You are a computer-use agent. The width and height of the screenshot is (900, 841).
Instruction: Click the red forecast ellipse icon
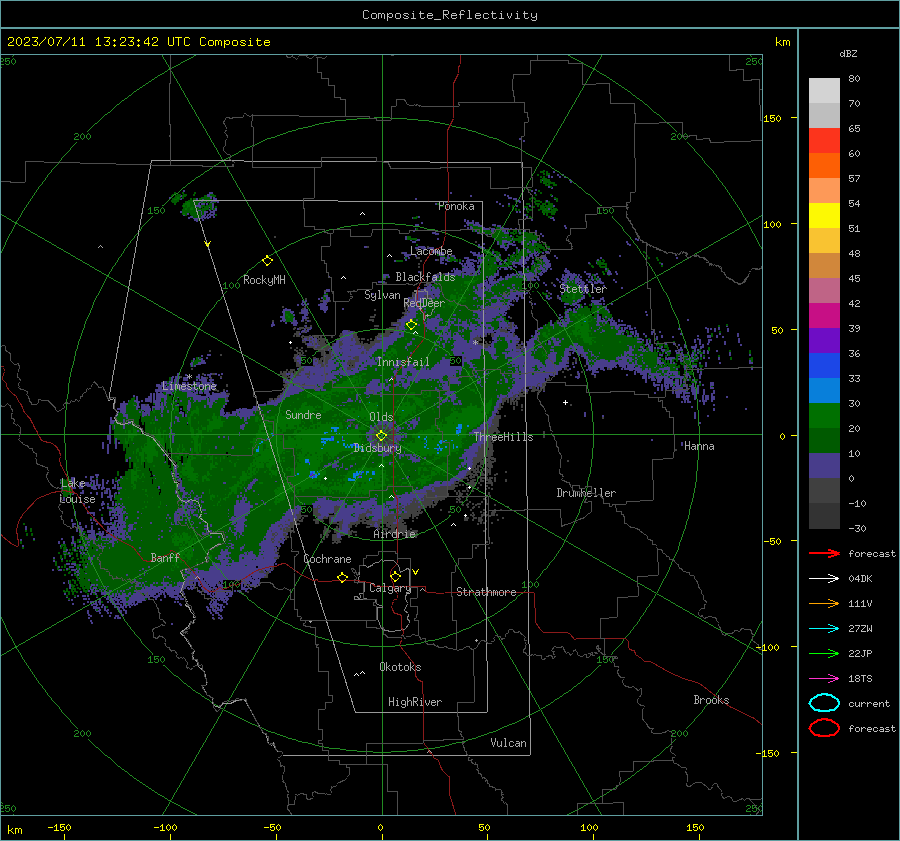[824, 728]
